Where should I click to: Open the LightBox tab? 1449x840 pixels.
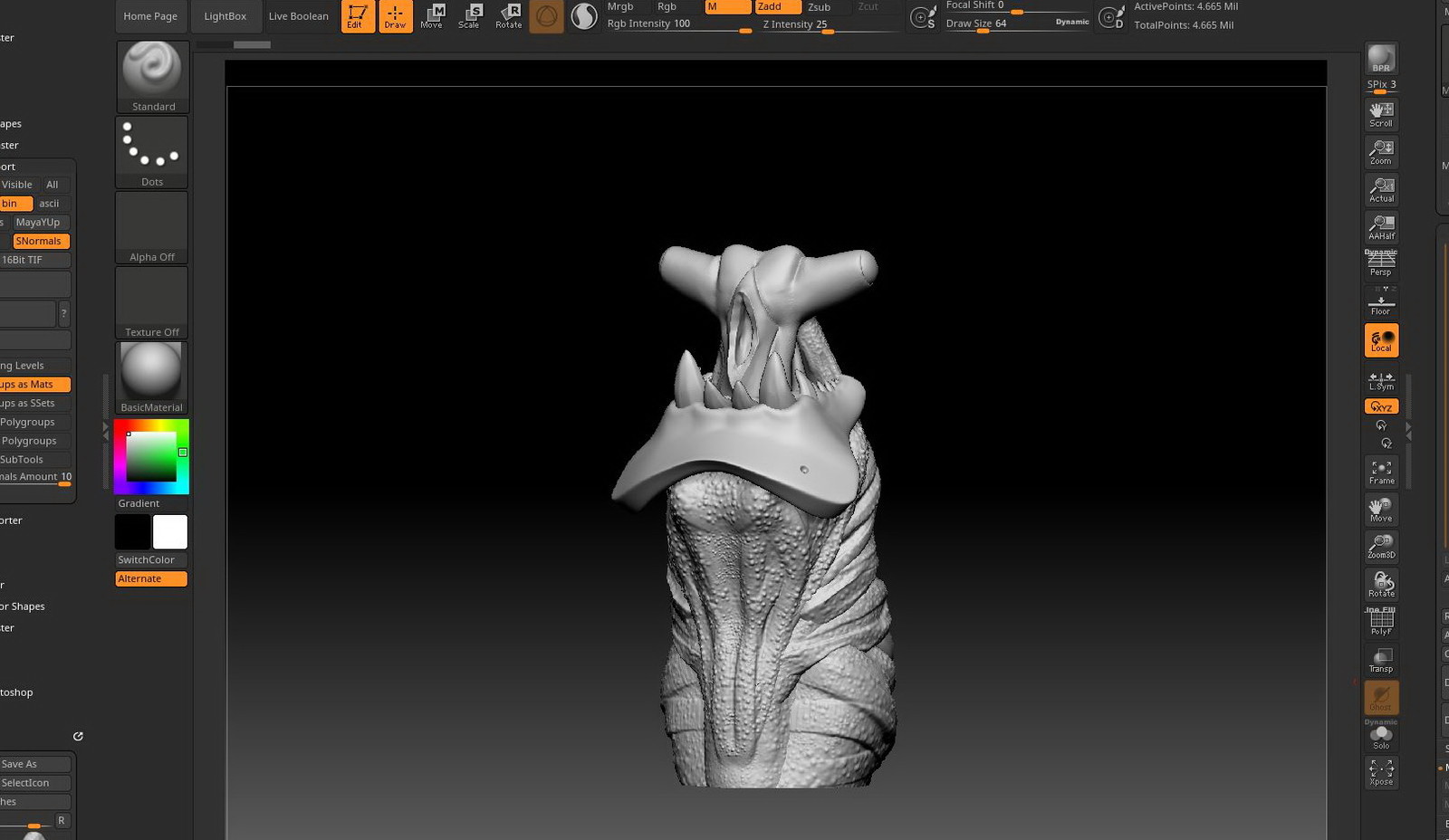(x=225, y=16)
